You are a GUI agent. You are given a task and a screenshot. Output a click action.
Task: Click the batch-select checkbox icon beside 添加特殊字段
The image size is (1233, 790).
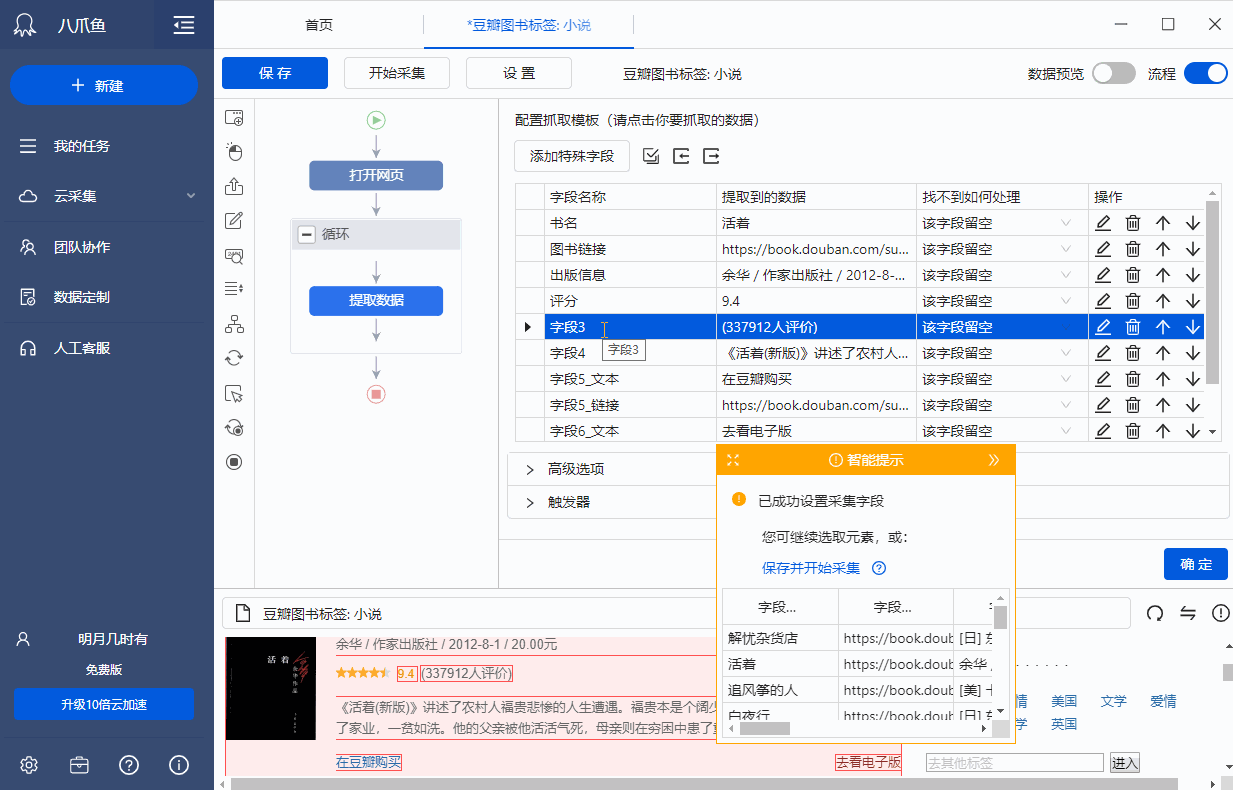click(x=651, y=156)
